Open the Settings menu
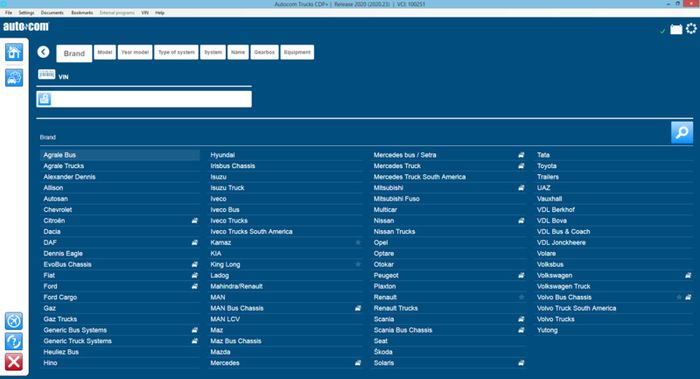This screenshot has width=700, height=379. [26, 13]
